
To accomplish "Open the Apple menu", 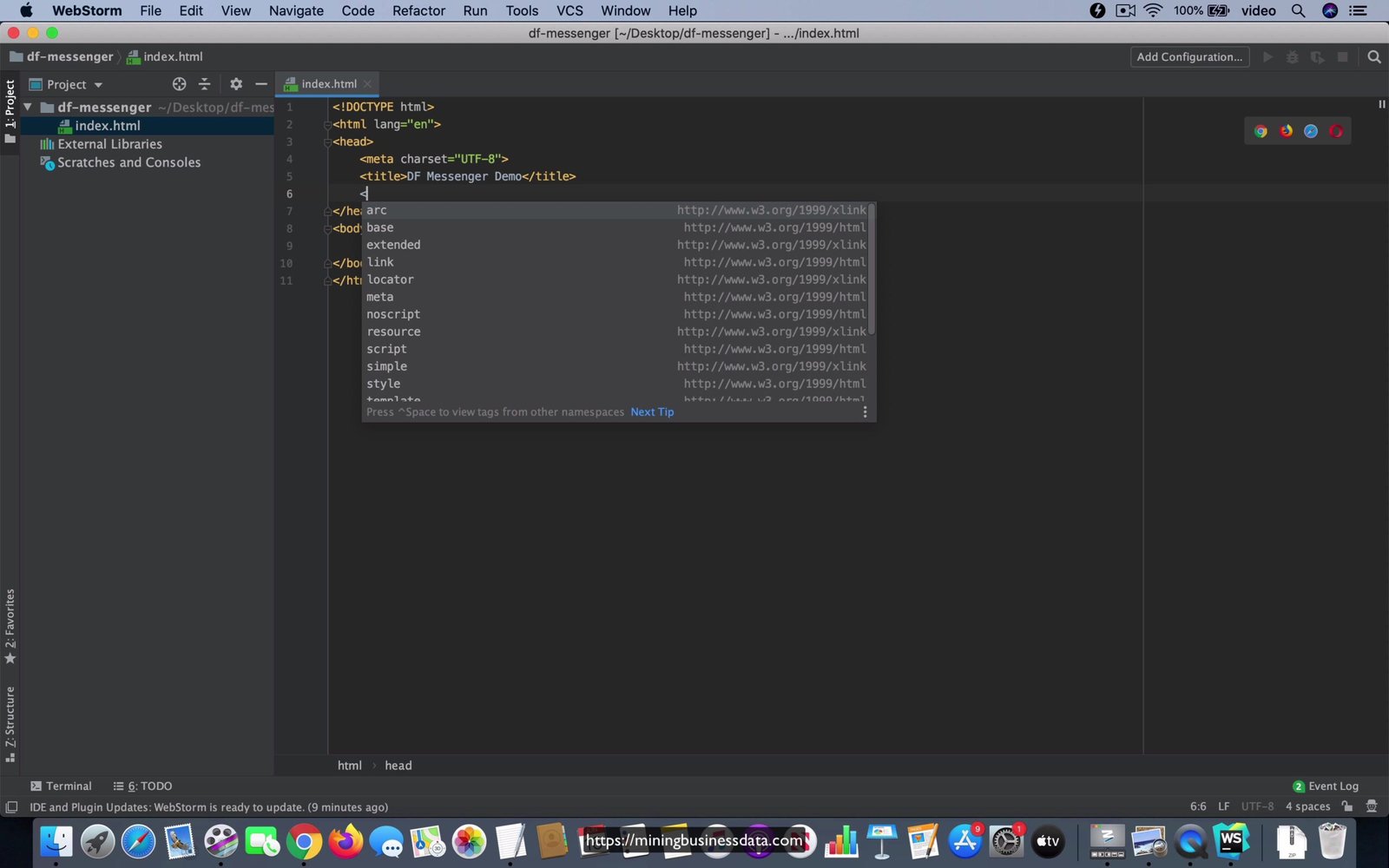I will (x=26, y=10).
